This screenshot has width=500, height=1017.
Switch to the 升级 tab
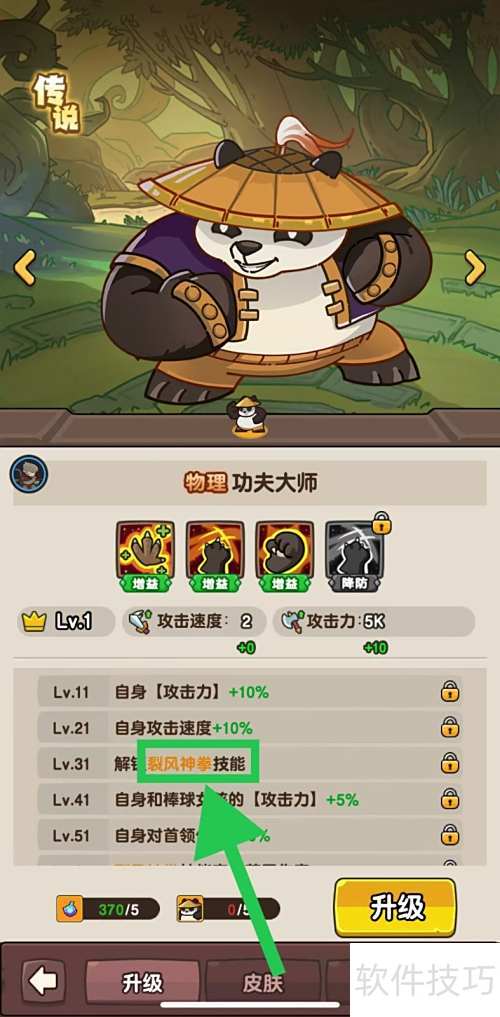pyautogui.click(x=142, y=983)
